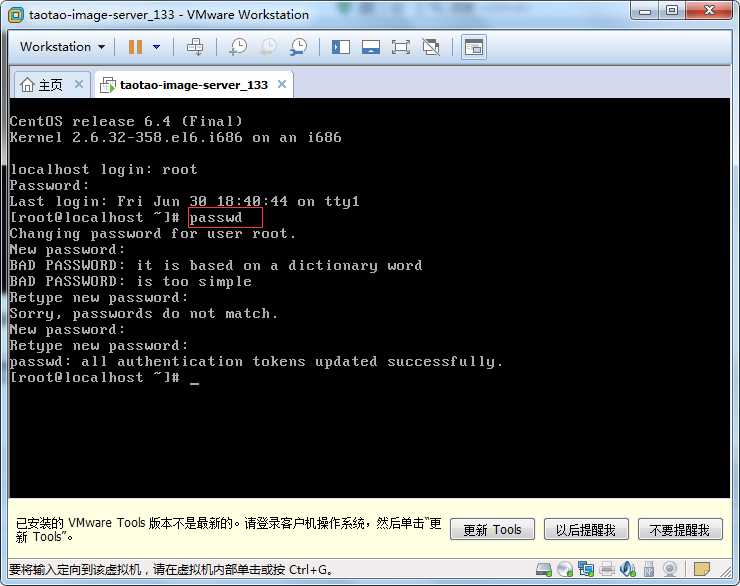Viewport: 740px width, 586px height.
Task: Pause the virtual machine with orange pause button
Action: pos(135,47)
